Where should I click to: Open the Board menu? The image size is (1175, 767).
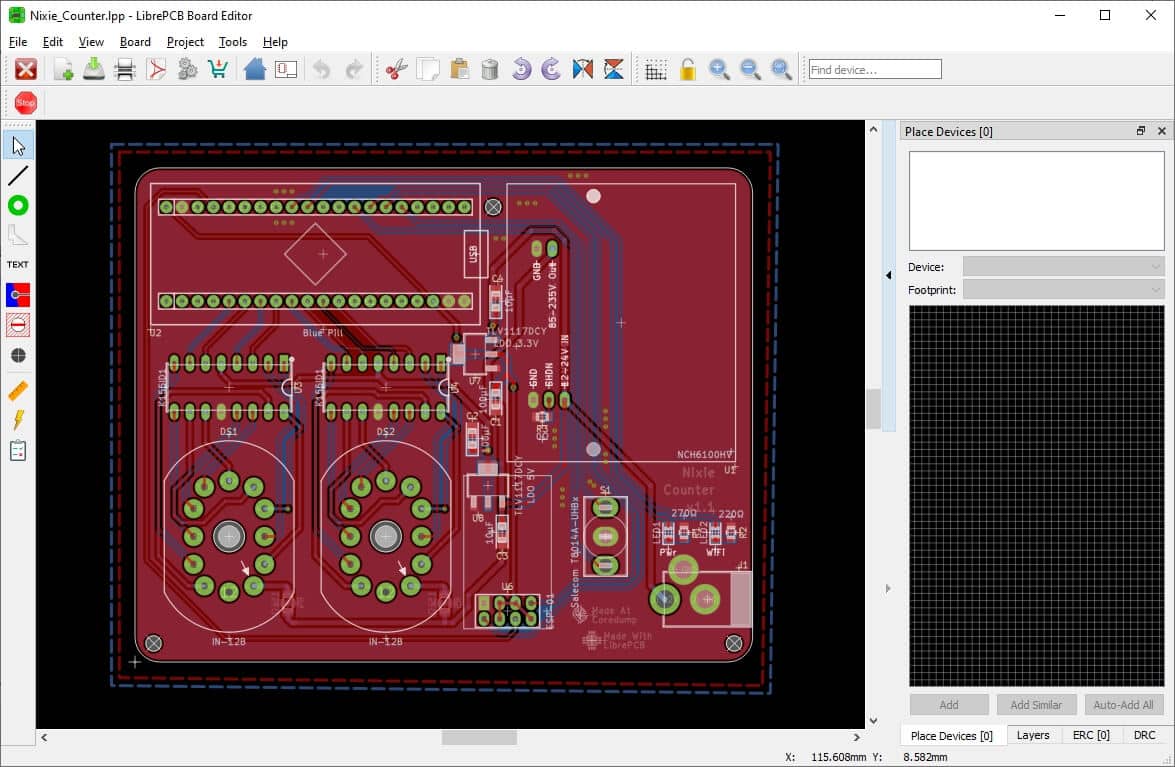pyautogui.click(x=134, y=42)
